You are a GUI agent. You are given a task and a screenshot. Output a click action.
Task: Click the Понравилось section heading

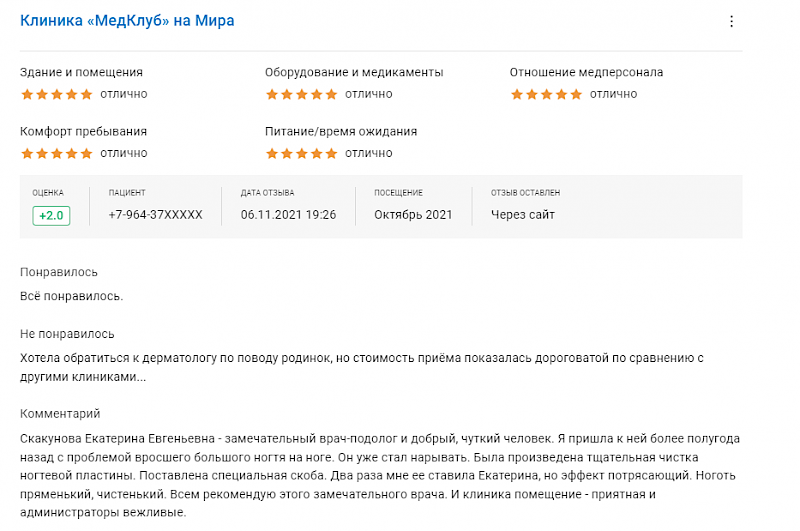click(59, 272)
